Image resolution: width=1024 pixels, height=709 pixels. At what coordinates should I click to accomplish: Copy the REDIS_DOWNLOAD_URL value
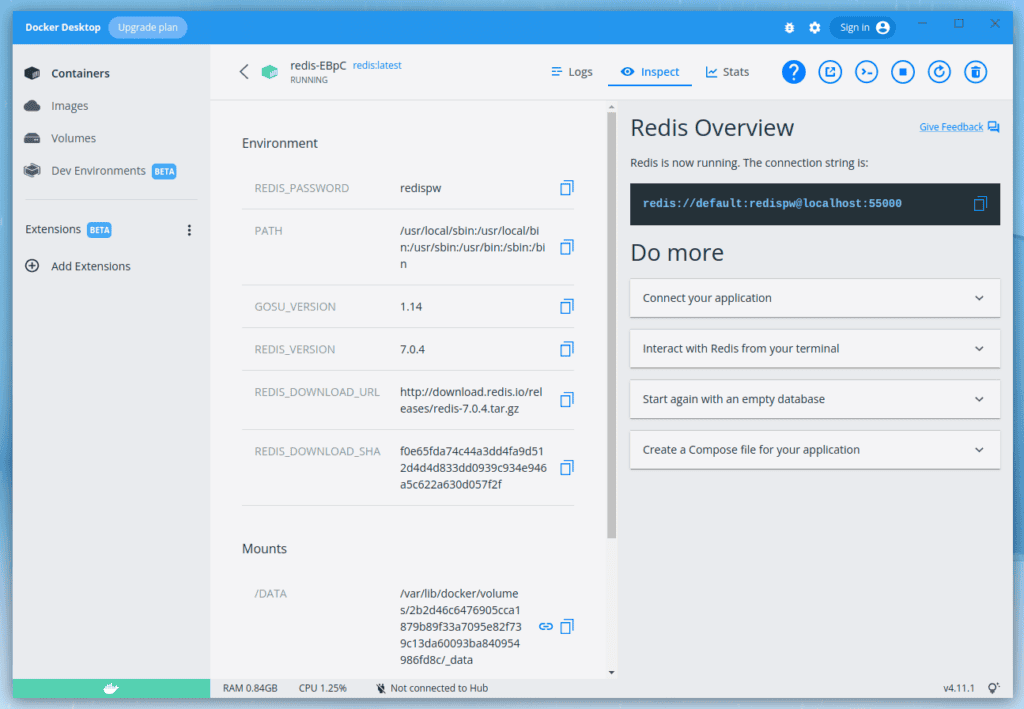click(567, 400)
